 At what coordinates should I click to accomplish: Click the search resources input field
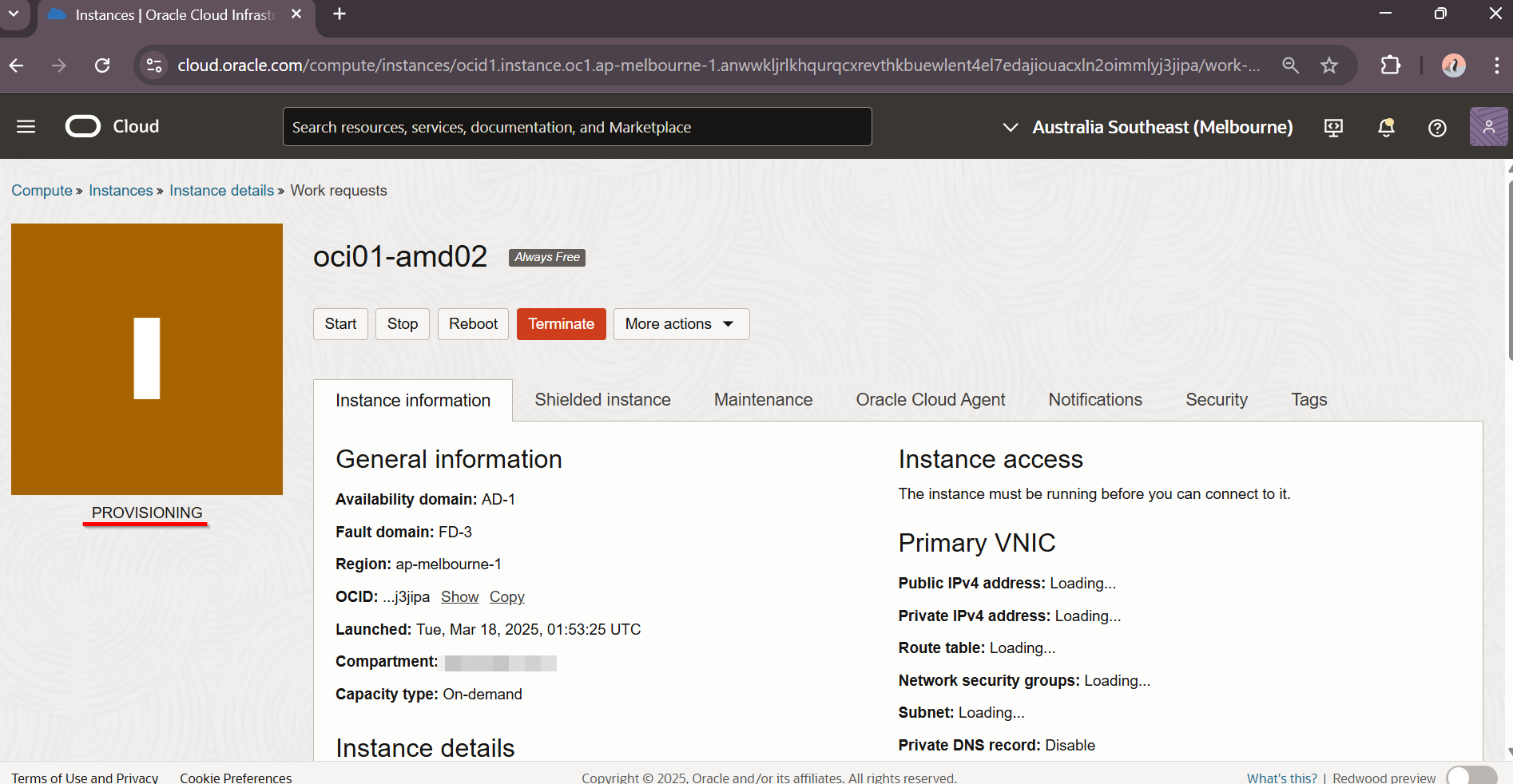click(x=577, y=128)
